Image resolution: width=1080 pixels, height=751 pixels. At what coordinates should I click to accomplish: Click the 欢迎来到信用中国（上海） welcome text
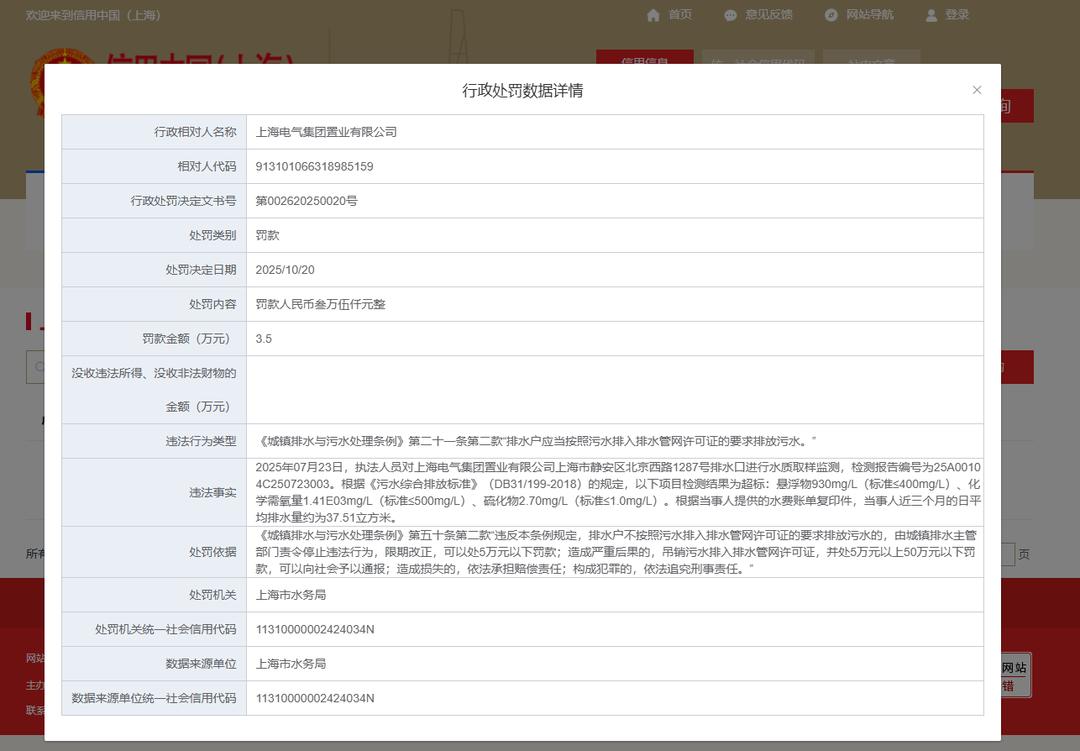coord(93,15)
